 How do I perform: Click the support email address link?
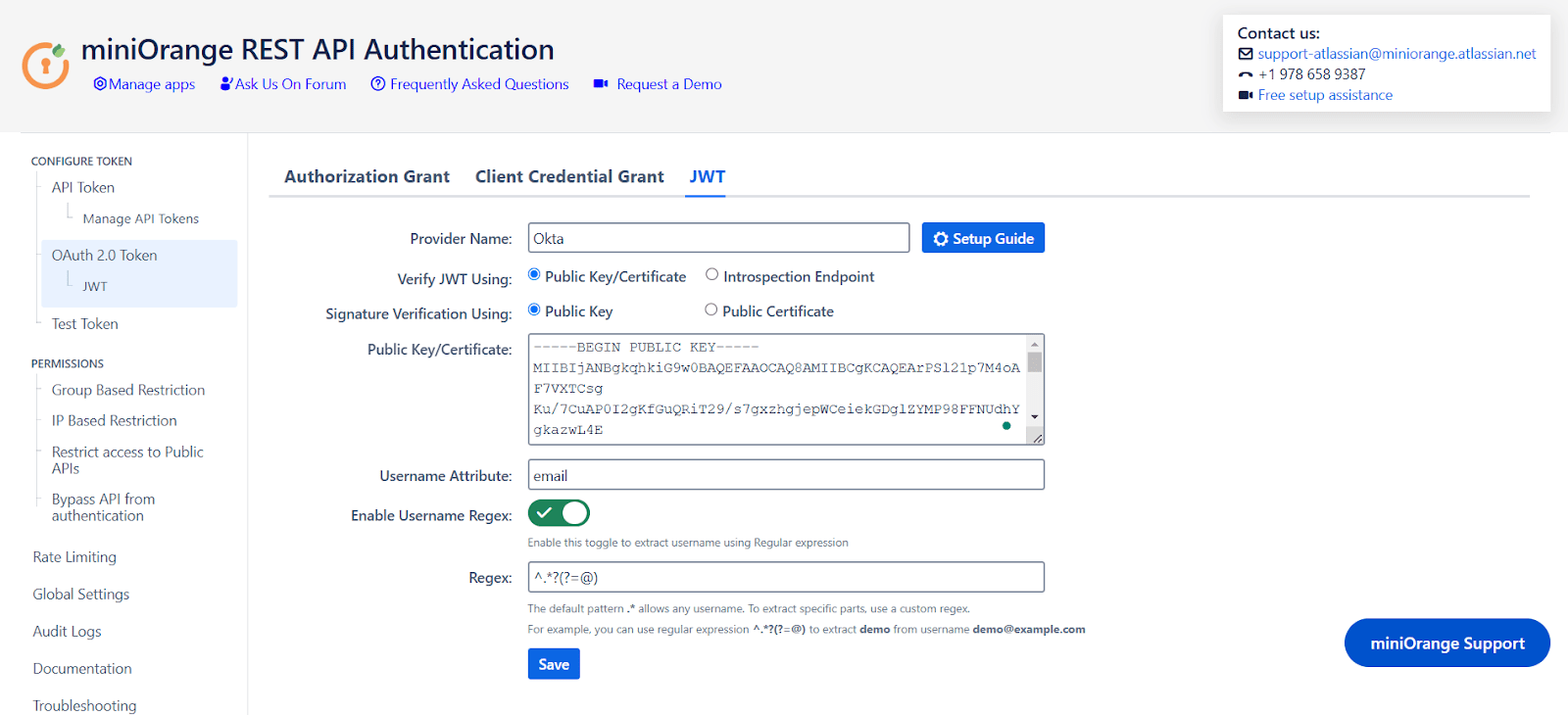point(1396,54)
